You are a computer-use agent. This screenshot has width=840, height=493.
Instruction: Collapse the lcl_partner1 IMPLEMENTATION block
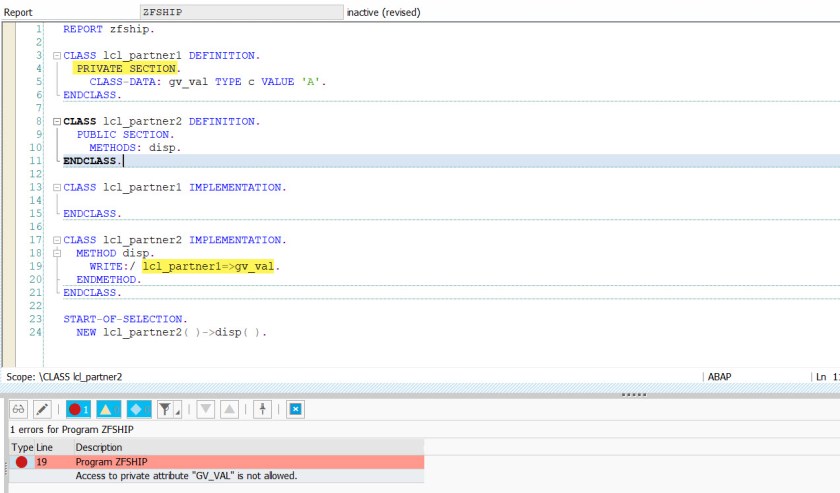[x=56, y=187]
